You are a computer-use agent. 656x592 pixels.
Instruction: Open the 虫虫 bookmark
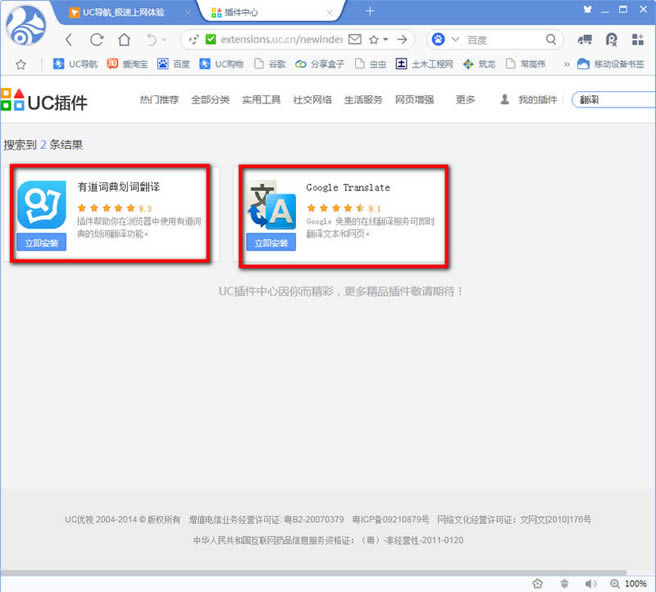coord(370,64)
